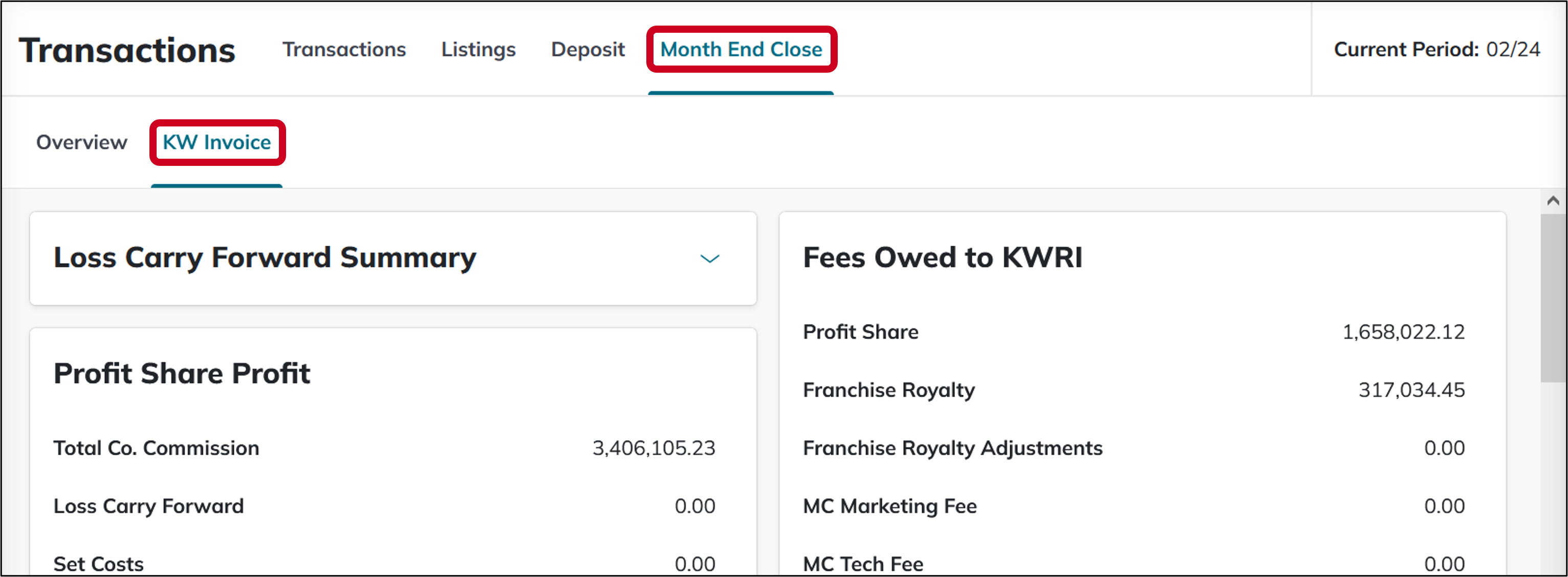
Task: Go to the Deposit page
Action: click(x=587, y=49)
